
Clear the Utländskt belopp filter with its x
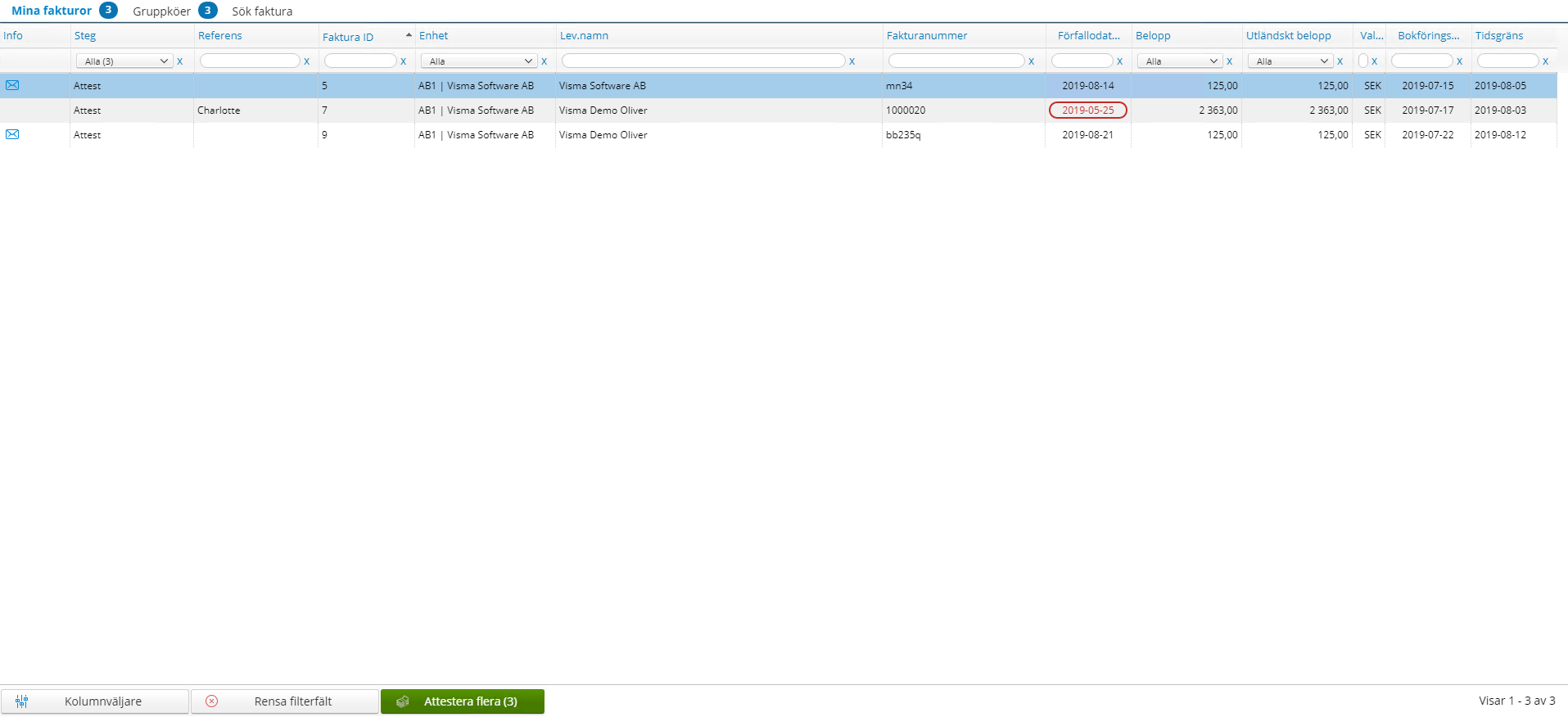pyautogui.click(x=1340, y=61)
